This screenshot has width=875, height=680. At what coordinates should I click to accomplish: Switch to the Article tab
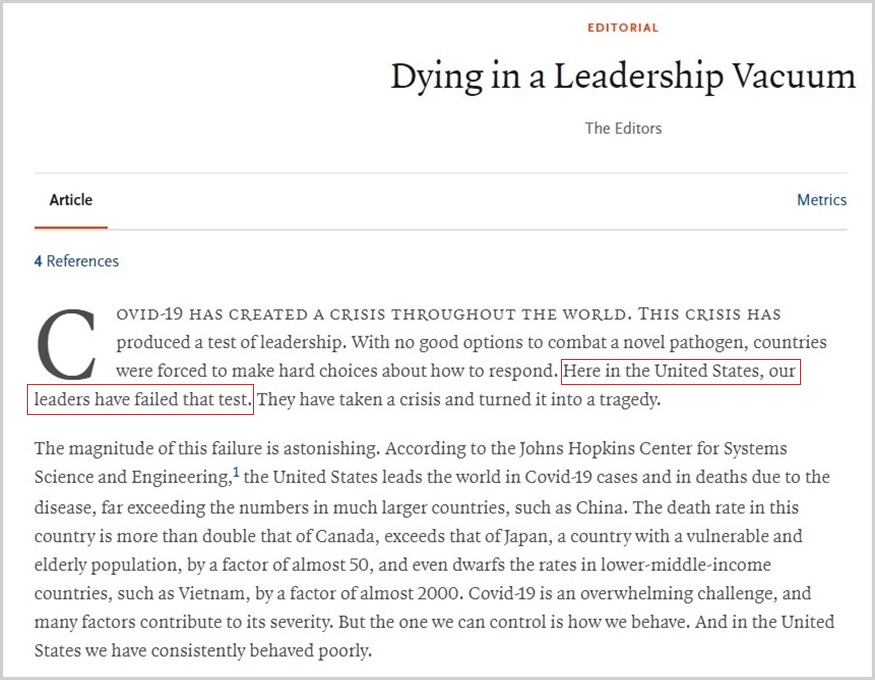(x=71, y=200)
